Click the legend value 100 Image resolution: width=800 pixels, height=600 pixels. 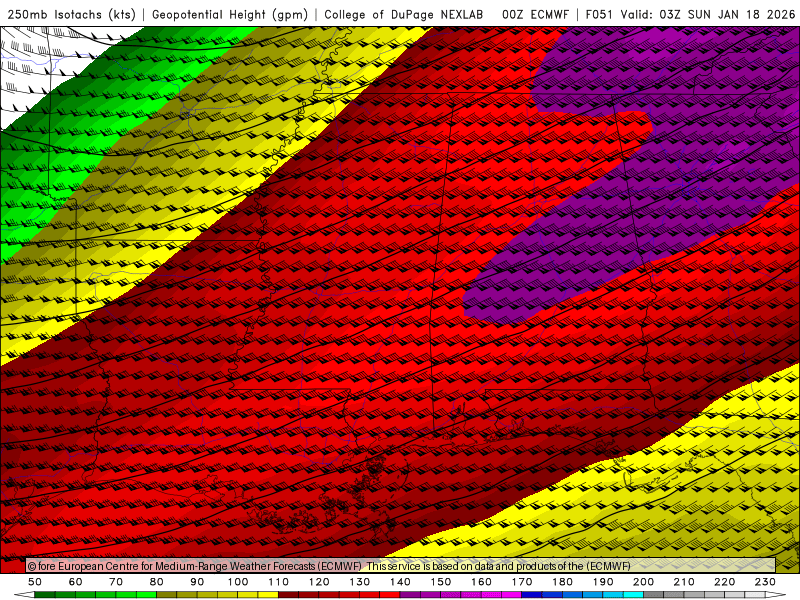[238, 582]
